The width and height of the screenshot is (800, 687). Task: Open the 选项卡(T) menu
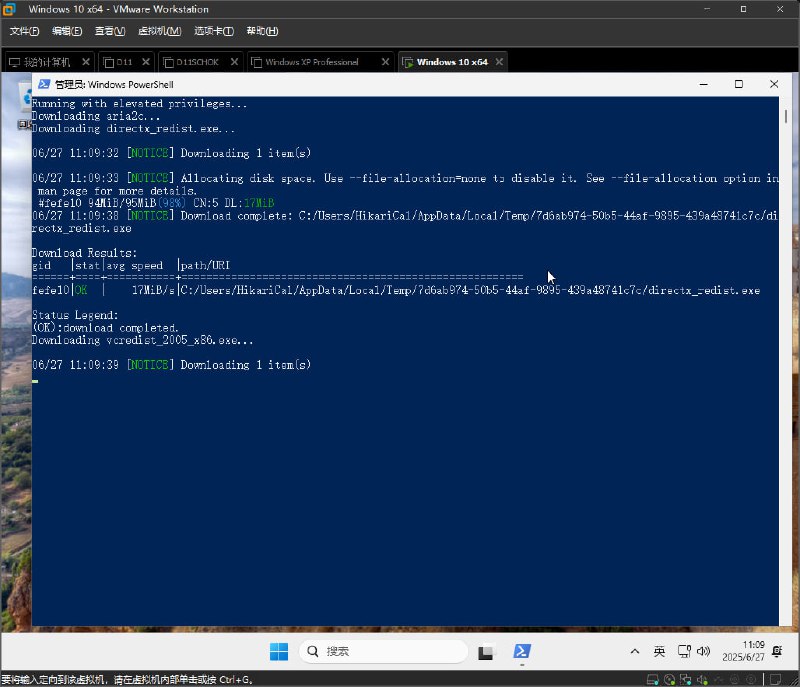click(214, 31)
